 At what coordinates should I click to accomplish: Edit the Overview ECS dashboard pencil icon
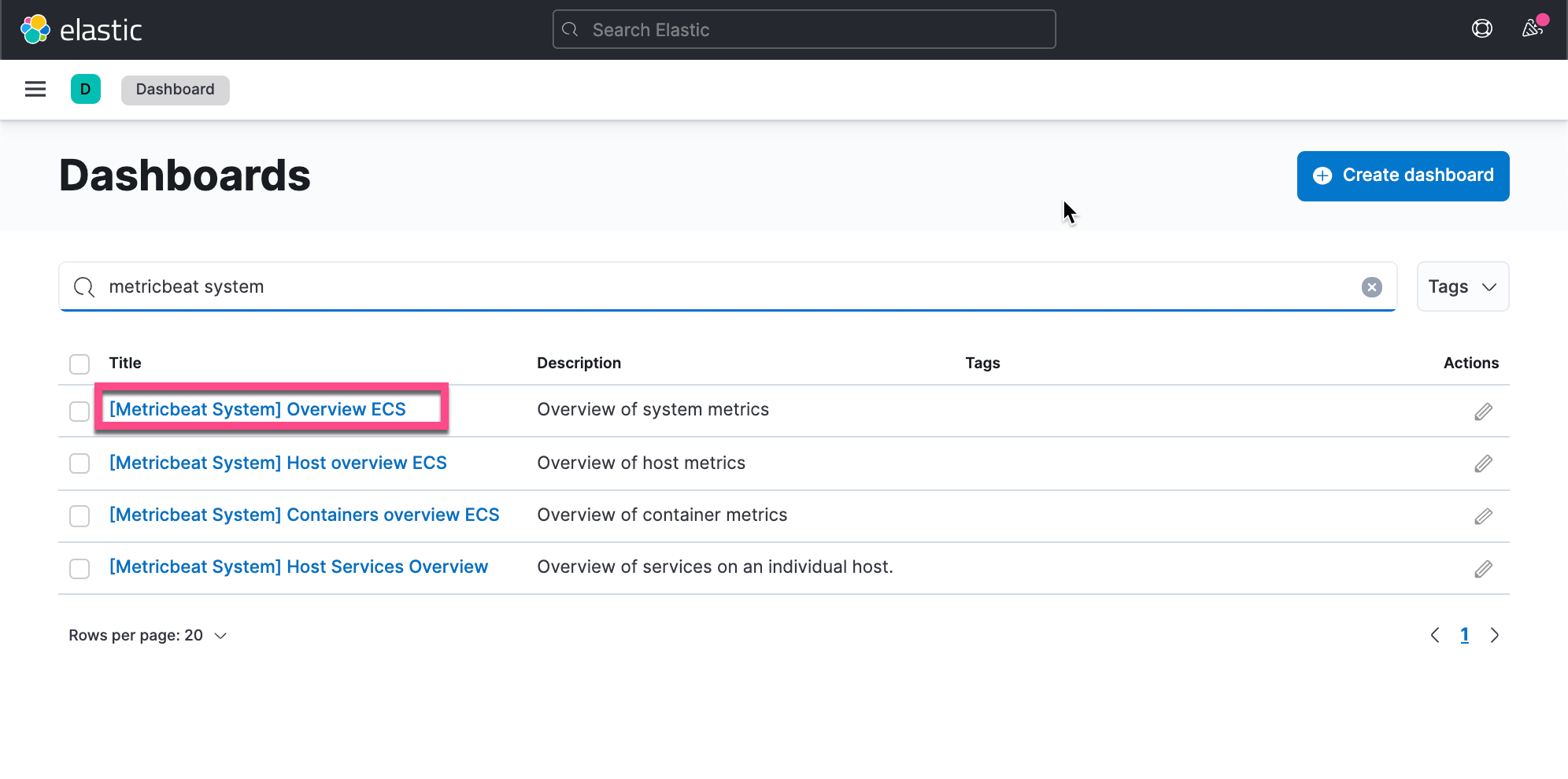1483,412
